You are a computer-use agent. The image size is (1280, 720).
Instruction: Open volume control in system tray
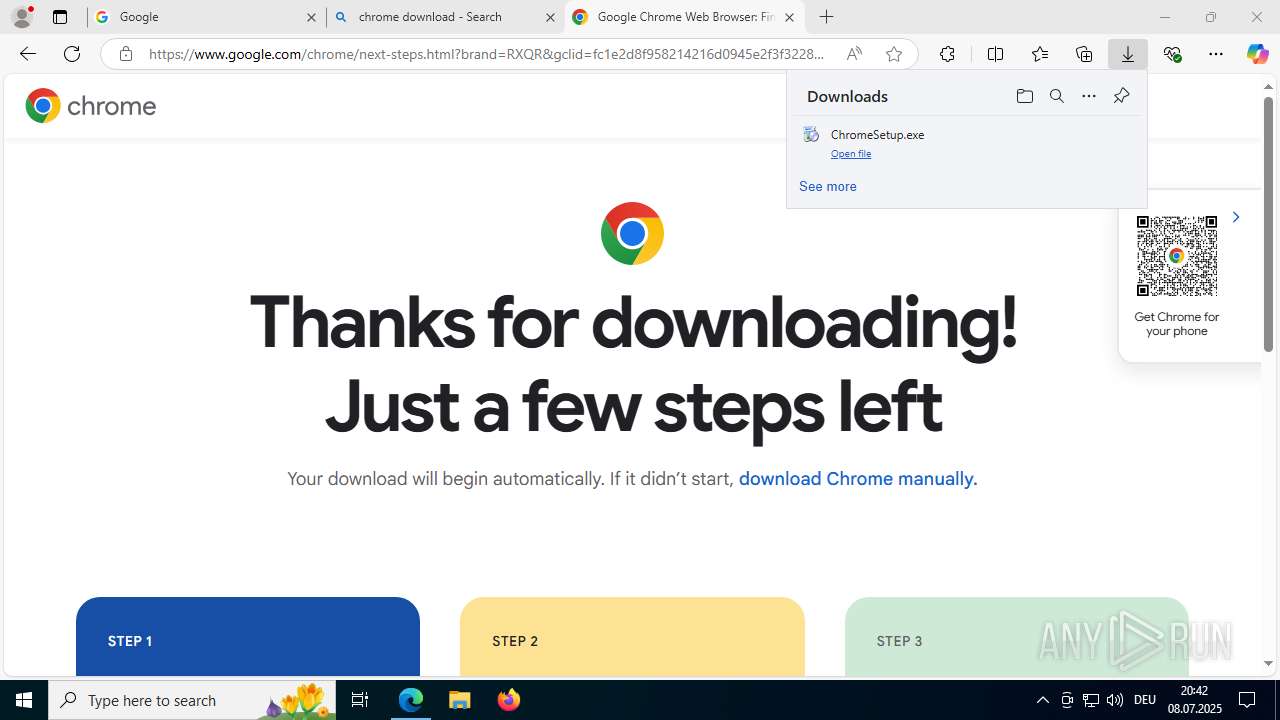(1115, 700)
